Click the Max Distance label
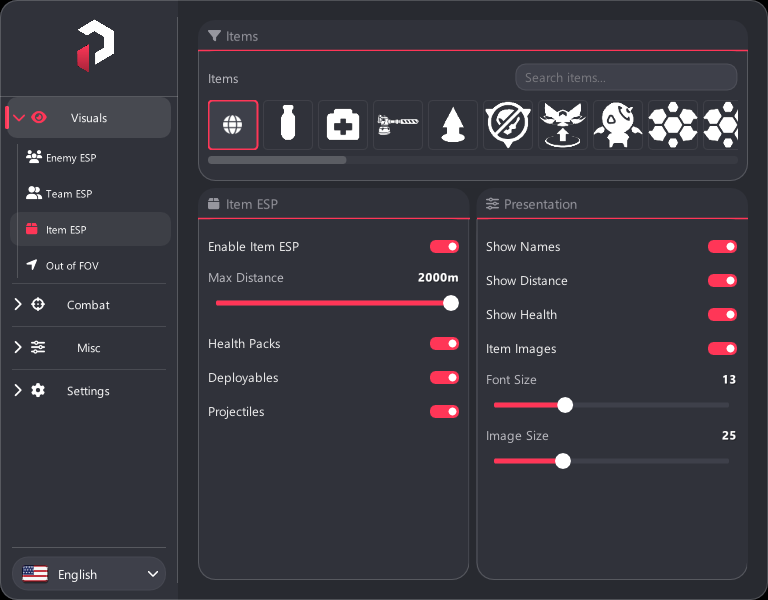The width and height of the screenshot is (768, 600). coord(246,278)
